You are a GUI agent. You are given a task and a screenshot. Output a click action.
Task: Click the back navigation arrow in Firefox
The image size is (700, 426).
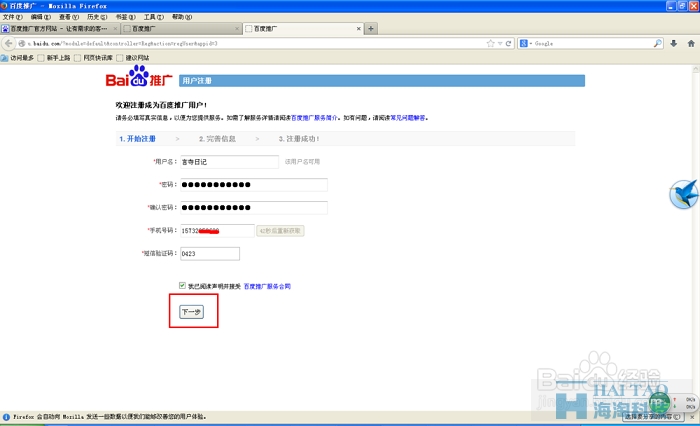coord(8,44)
